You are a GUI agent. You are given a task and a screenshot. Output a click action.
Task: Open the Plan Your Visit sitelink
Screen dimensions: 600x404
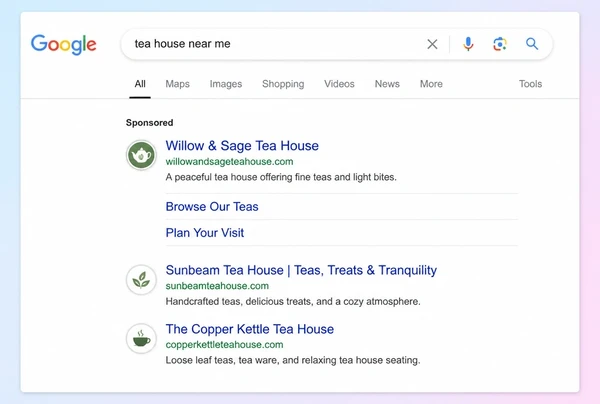(205, 233)
